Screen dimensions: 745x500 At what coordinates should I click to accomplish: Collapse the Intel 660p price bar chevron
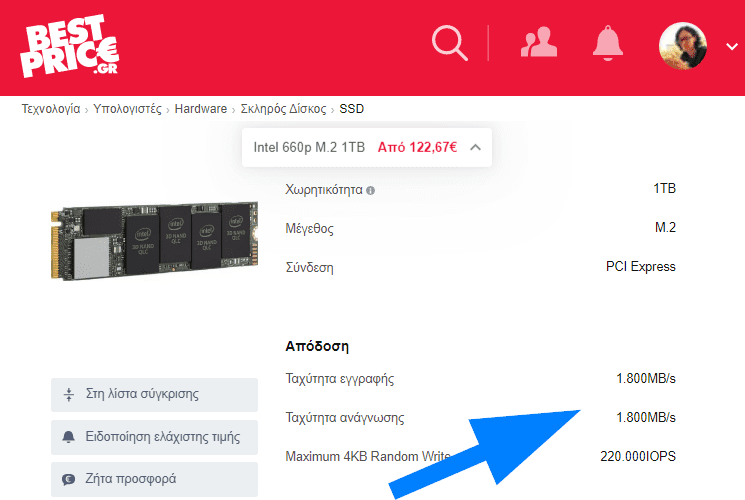(475, 147)
